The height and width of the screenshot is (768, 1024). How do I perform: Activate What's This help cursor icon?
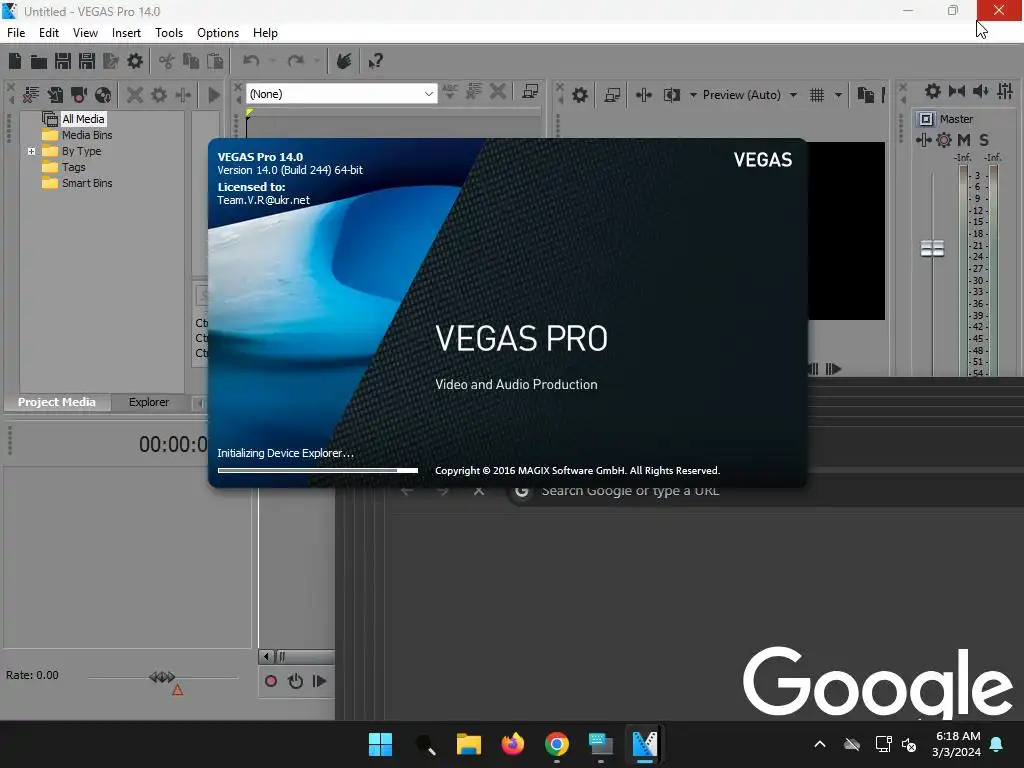[x=375, y=61]
